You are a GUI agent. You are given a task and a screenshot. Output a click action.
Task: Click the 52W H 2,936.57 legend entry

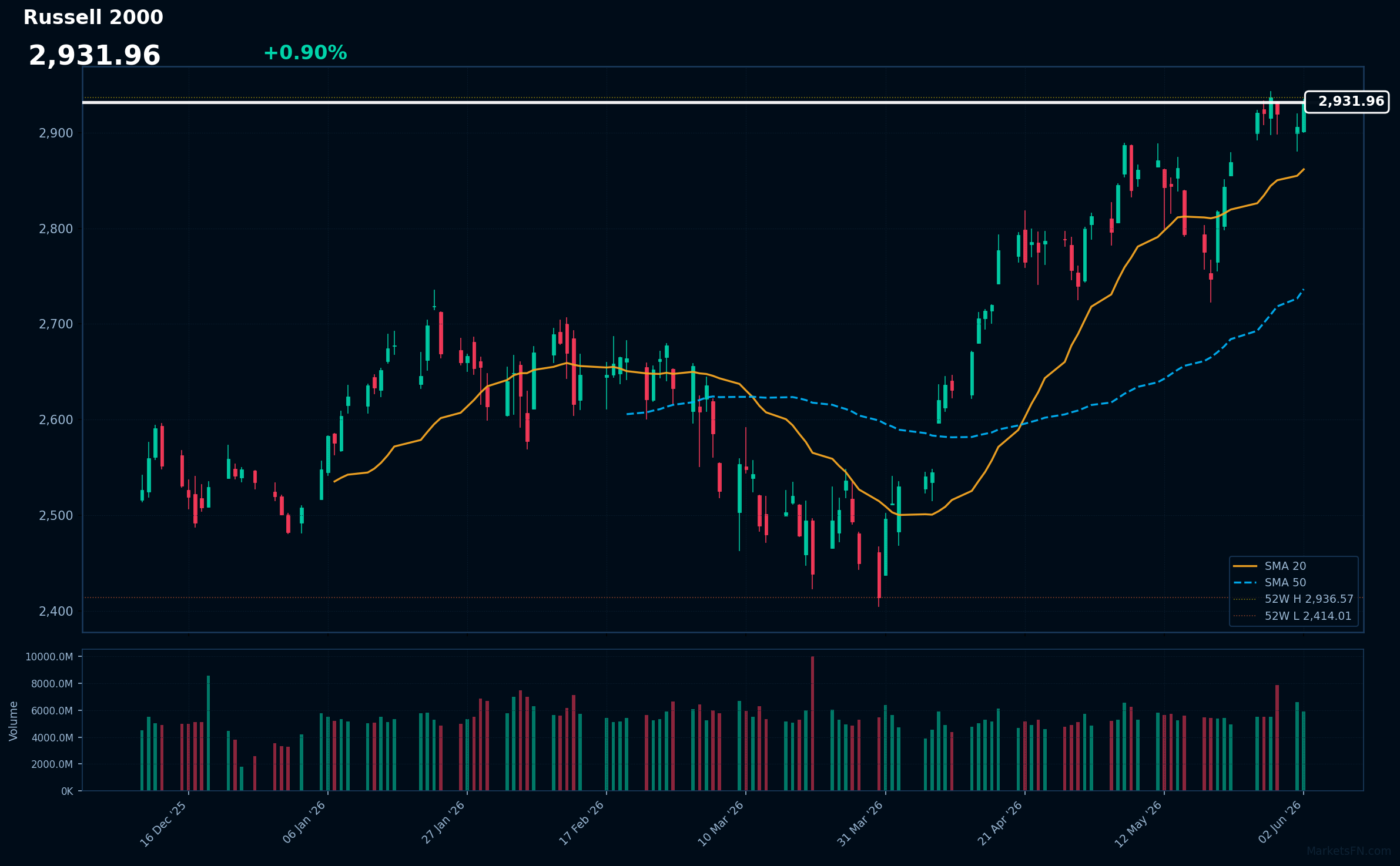[x=1293, y=599]
